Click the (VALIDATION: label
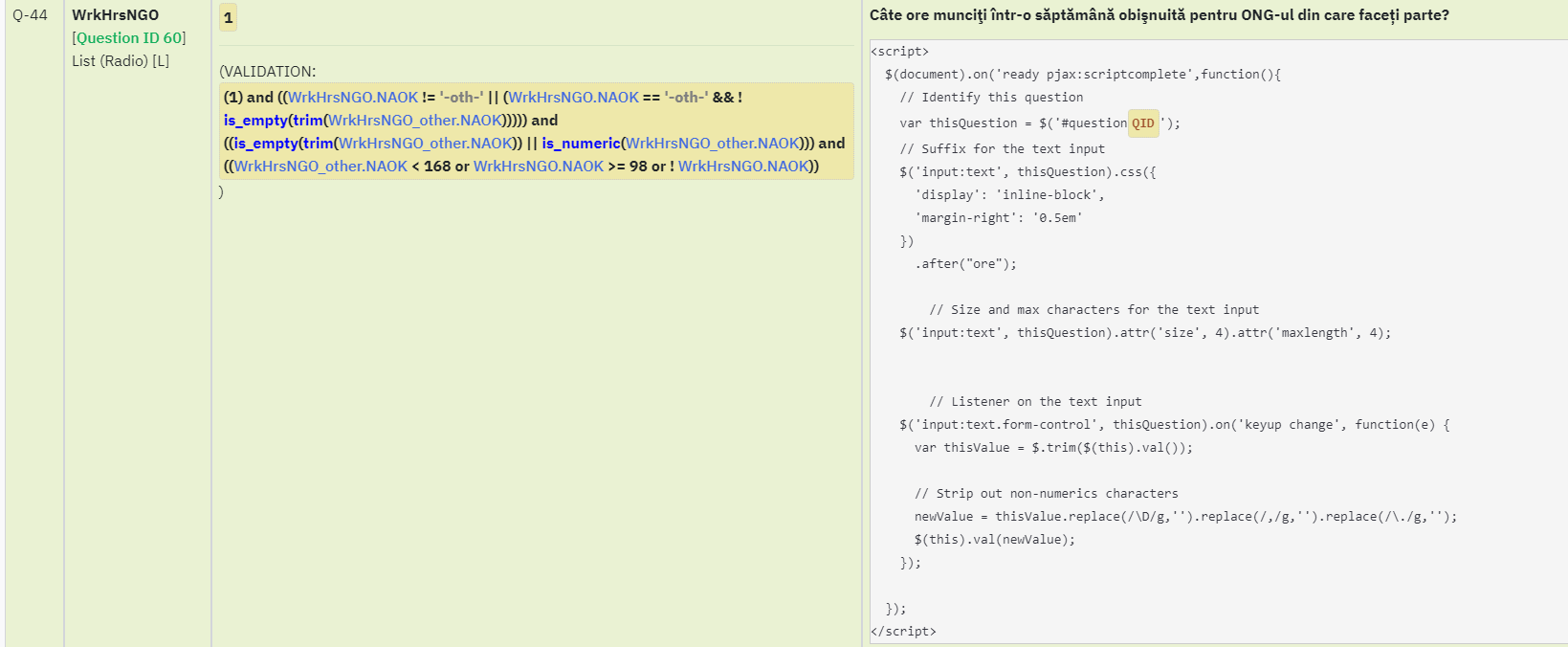This screenshot has height=647, width=1568. 268,72
